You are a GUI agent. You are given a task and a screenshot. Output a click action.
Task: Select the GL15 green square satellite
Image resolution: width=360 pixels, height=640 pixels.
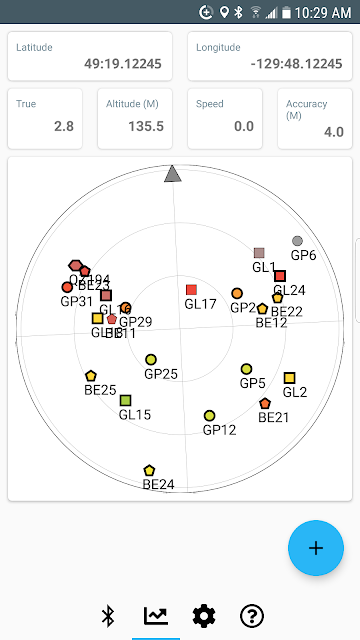126,400
